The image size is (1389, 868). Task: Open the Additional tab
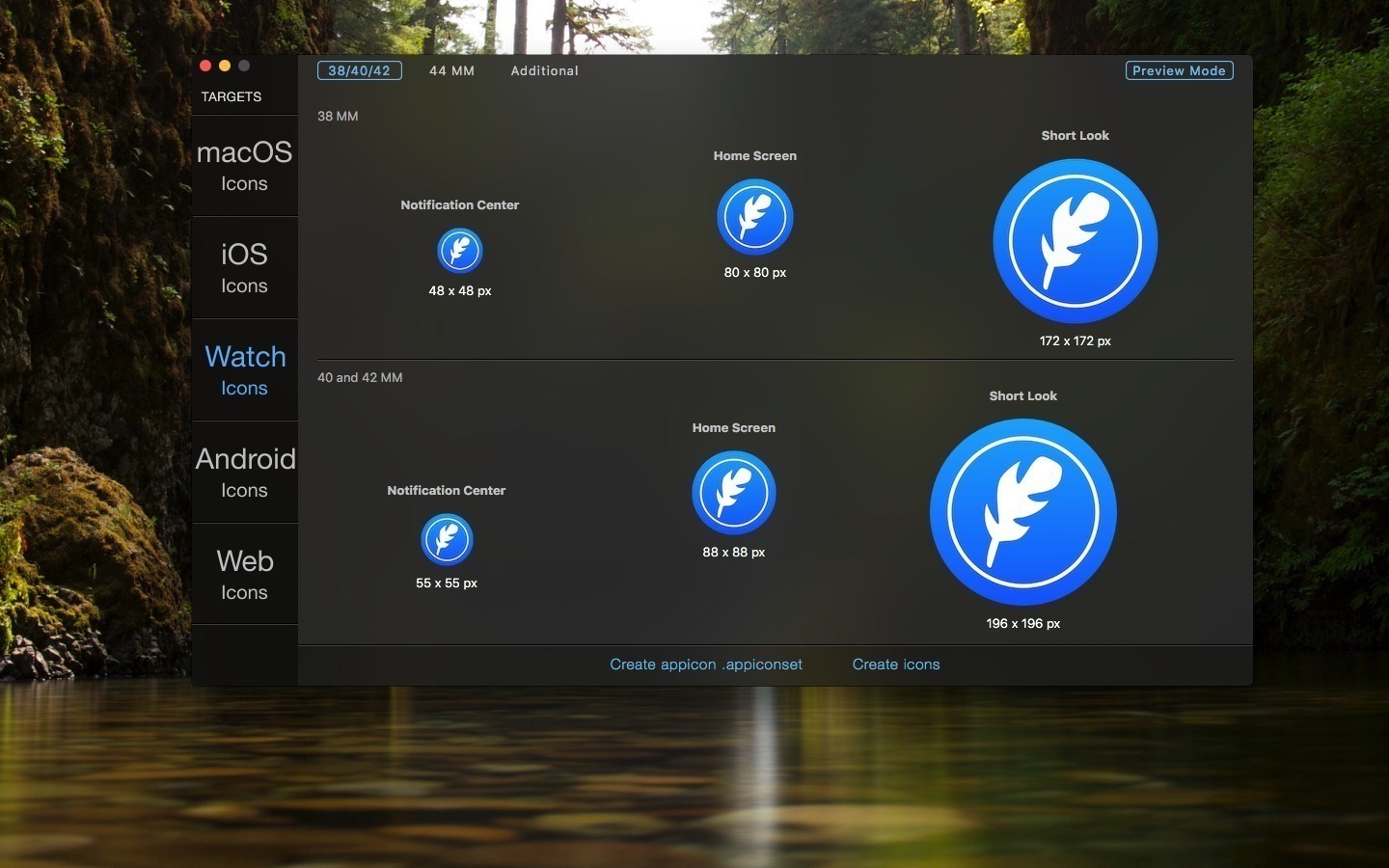pyautogui.click(x=544, y=70)
